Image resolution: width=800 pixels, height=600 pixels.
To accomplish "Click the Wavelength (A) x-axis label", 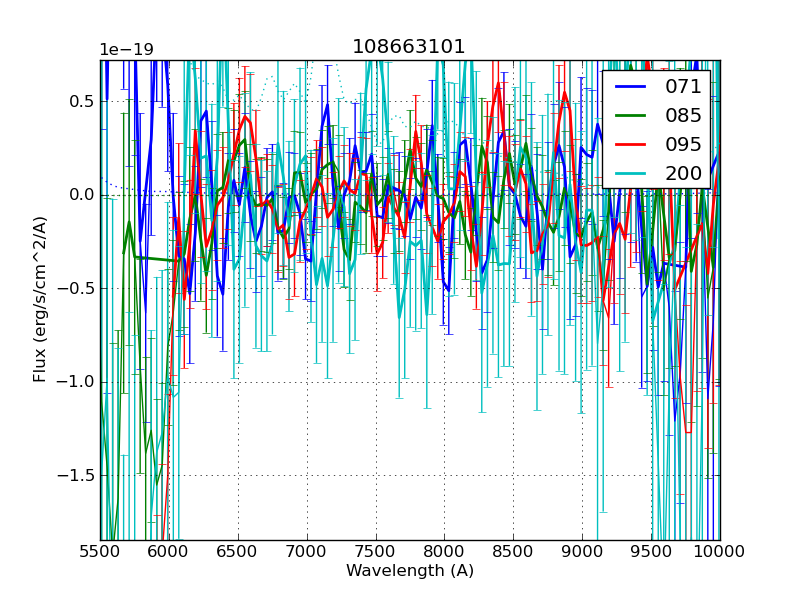I will (410, 571).
